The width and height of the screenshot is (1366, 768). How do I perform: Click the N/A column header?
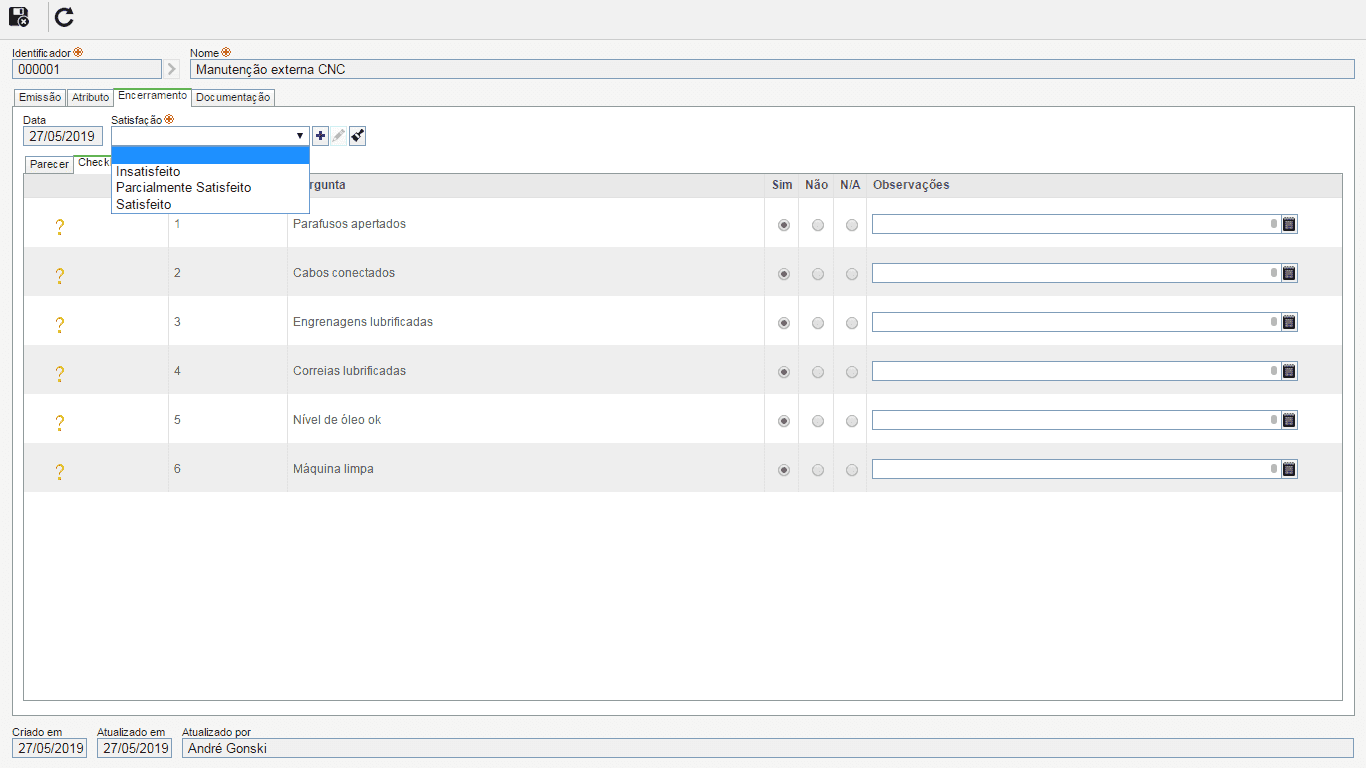(850, 185)
